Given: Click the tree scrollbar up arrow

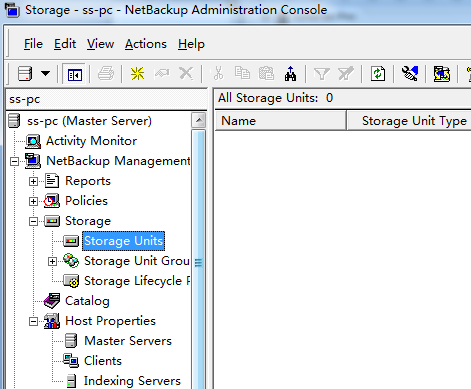Looking at the screenshot, I should (199, 120).
